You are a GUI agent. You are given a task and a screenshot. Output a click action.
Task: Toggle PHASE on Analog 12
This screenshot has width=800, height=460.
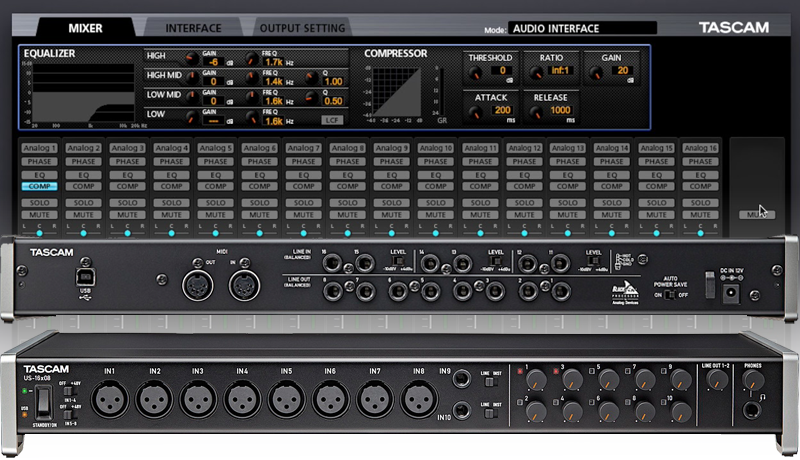point(524,162)
